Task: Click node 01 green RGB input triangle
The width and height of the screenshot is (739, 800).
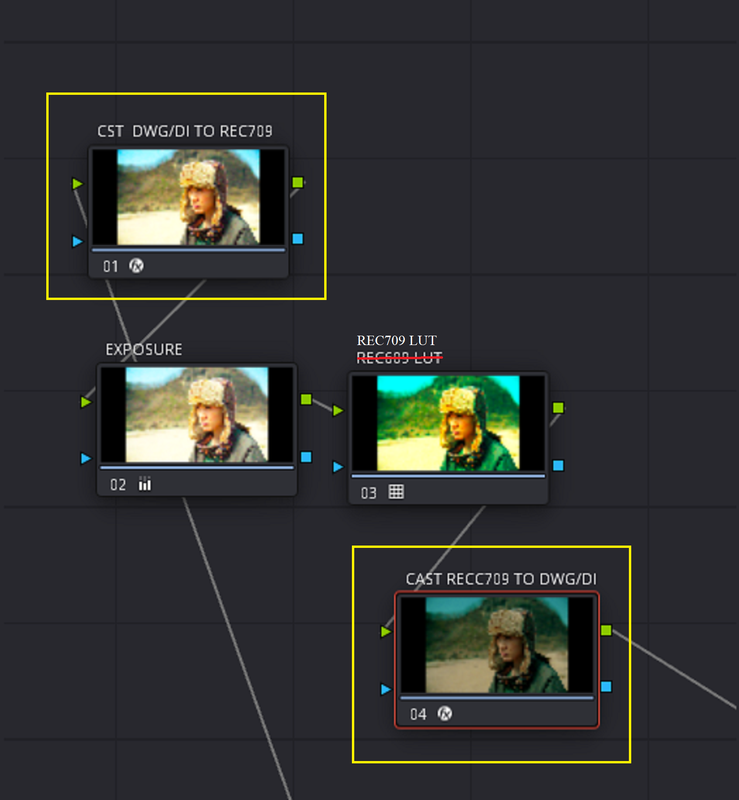Action: (78, 184)
